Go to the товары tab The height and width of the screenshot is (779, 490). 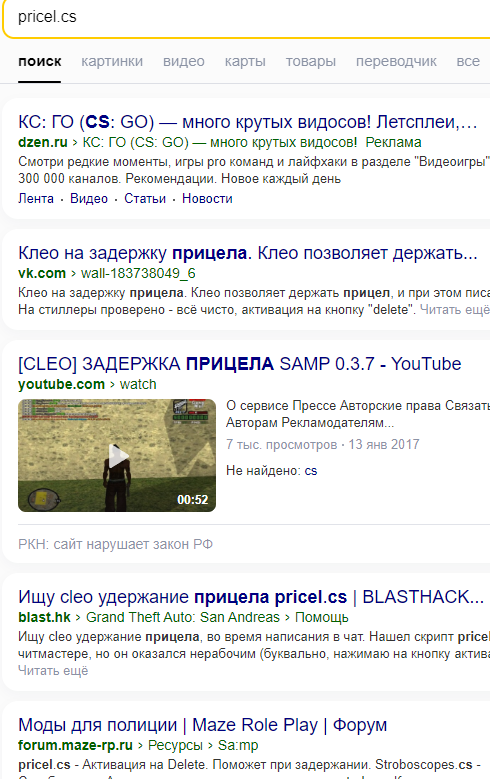pyautogui.click(x=311, y=61)
